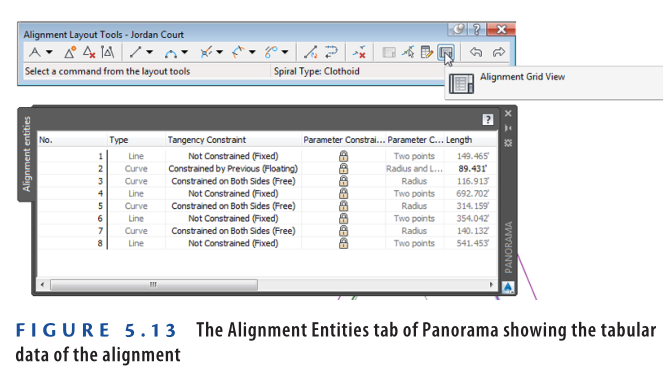
Task: Click the Autodesk logo at Panorama bottom
Action: tap(508, 287)
